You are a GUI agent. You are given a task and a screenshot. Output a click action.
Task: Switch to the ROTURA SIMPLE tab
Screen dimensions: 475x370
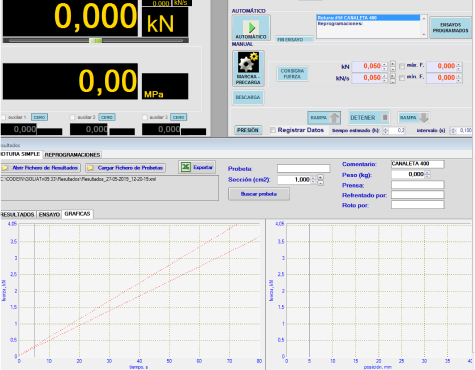21,154
